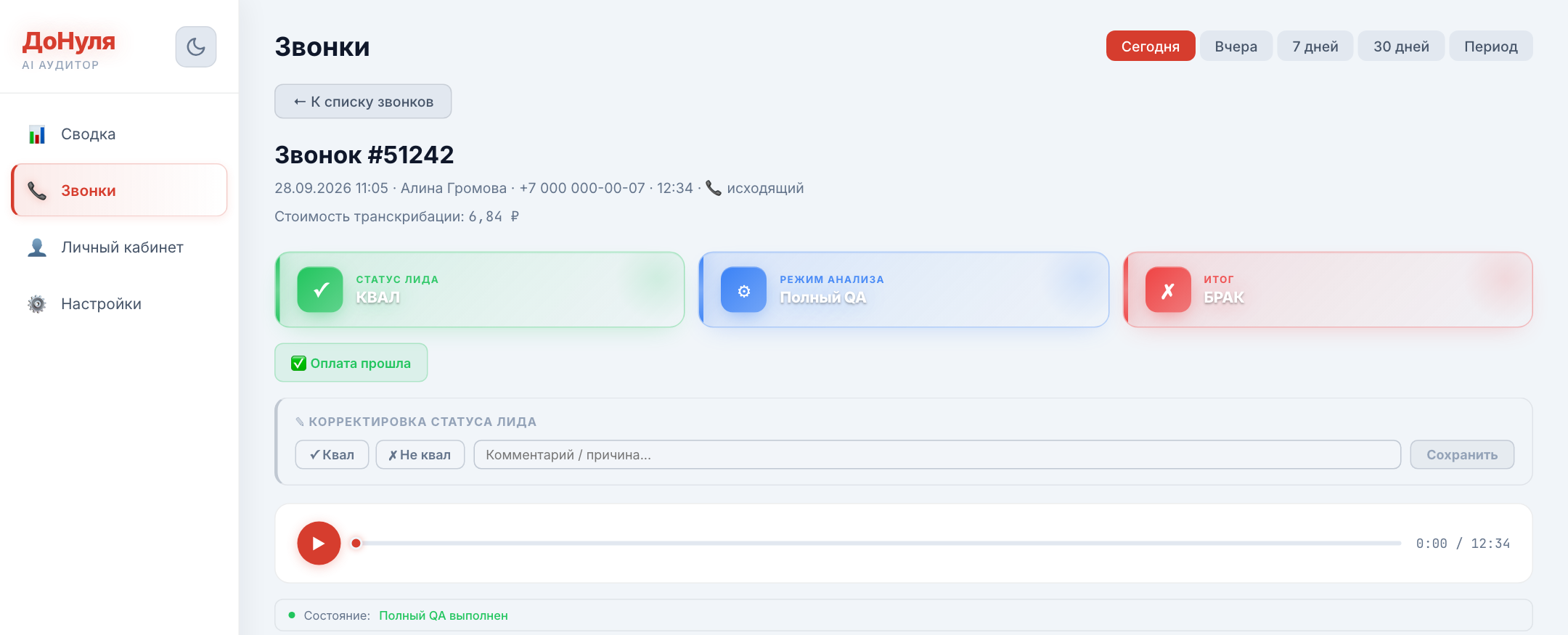
Task: Click the phone icon before исходящий
Action: pos(714,188)
